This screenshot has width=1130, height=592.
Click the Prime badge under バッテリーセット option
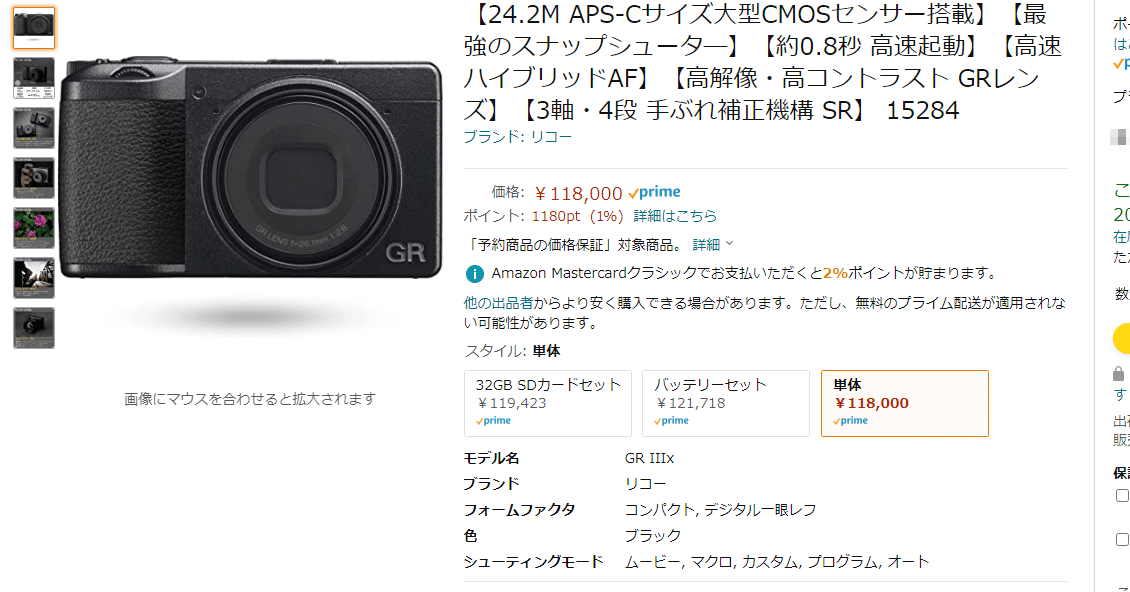pyautogui.click(x=671, y=420)
